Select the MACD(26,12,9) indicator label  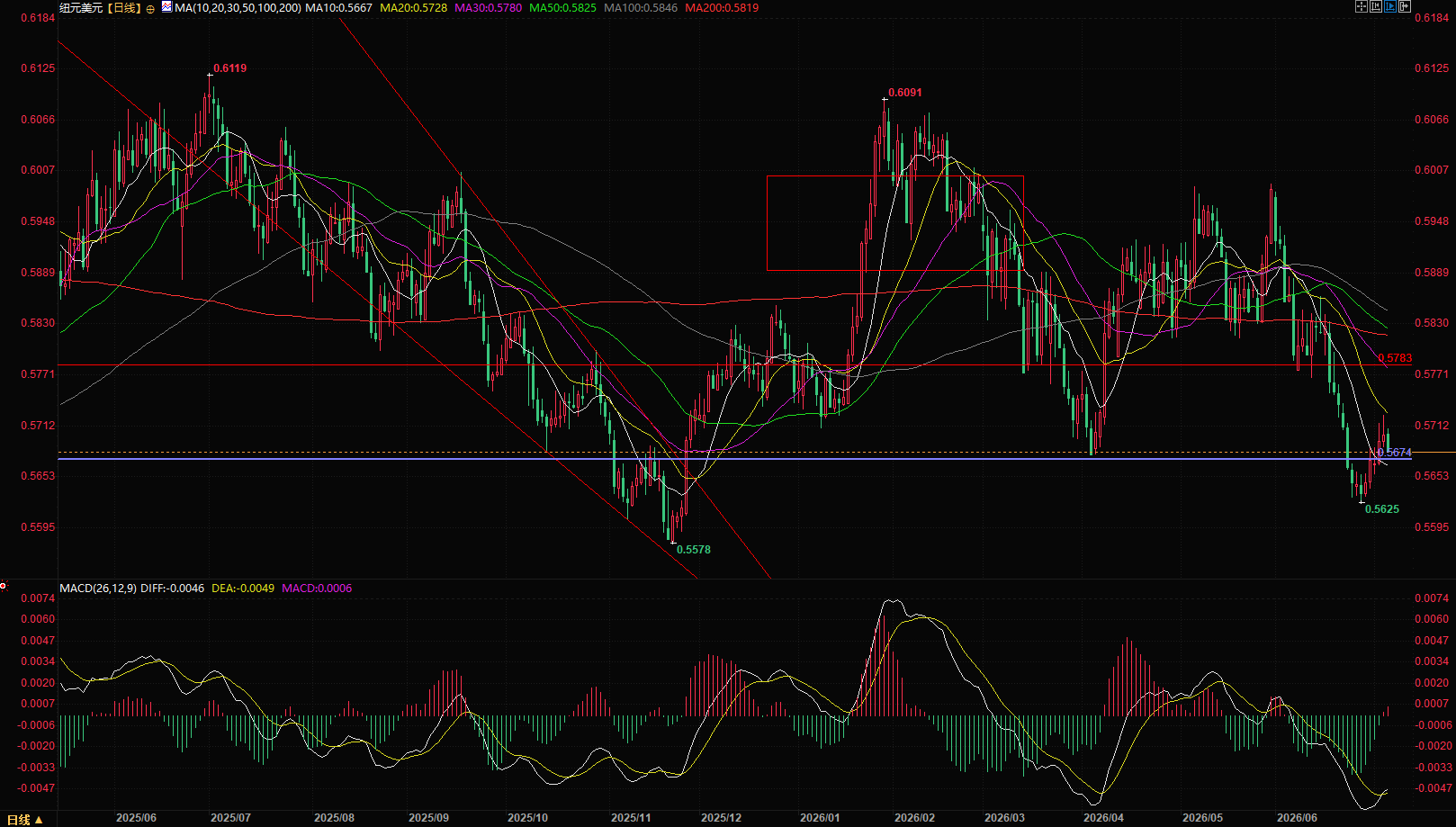[98, 589]
